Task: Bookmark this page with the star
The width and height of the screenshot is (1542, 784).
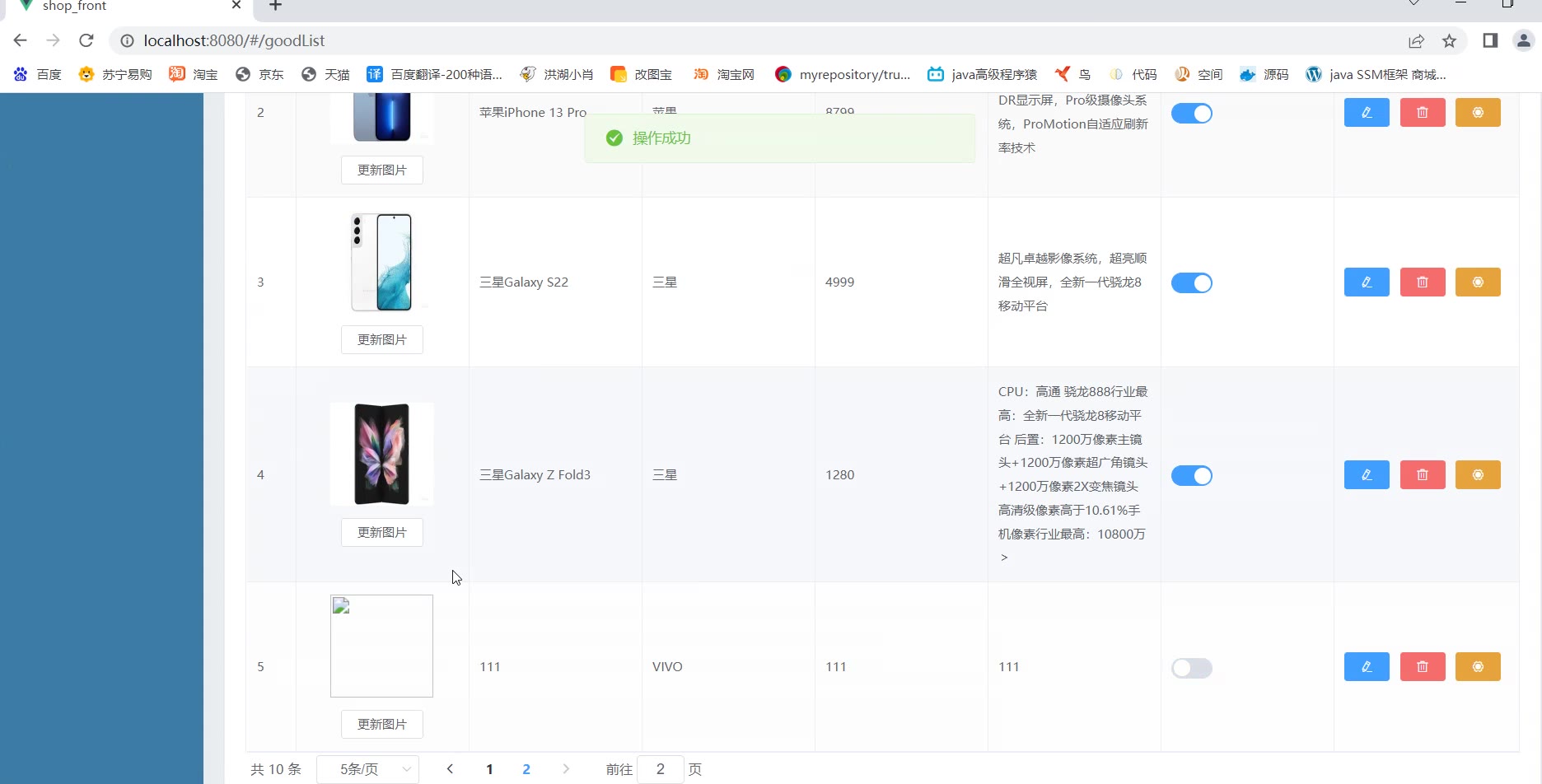Action: (1450, 40)
